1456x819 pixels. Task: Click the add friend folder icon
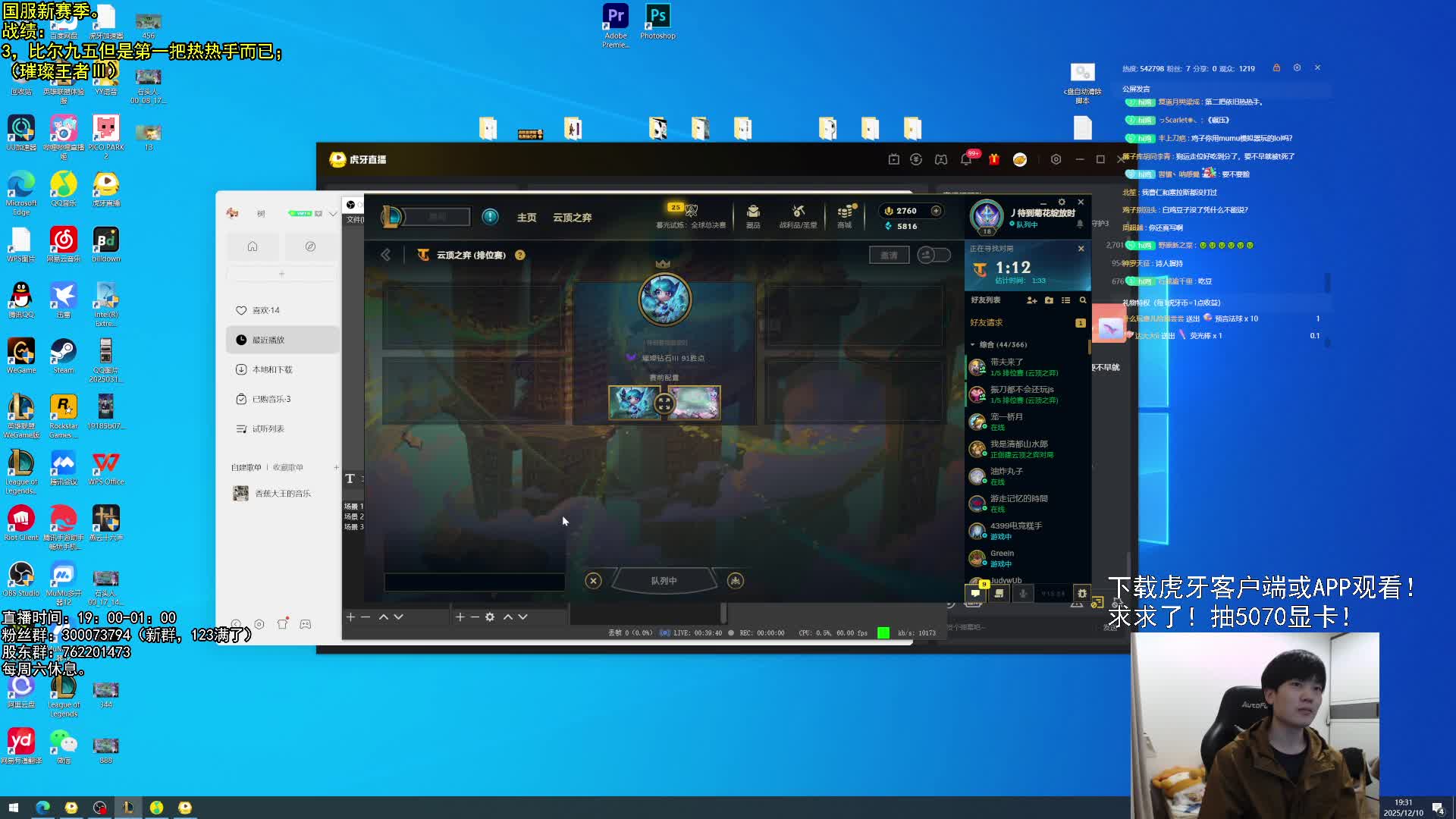(1049, 300)
